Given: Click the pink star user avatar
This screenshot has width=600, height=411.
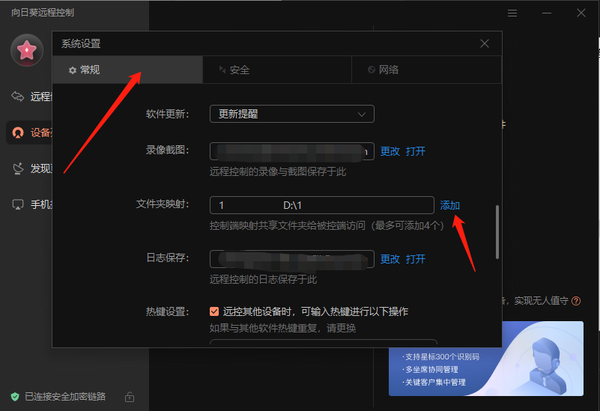Looking at the screenshot, I should [27, 50].
